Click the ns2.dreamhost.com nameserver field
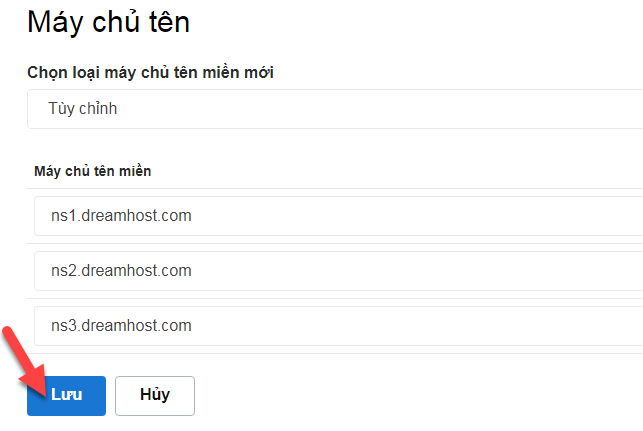643x431 pixels. [337, 271]
